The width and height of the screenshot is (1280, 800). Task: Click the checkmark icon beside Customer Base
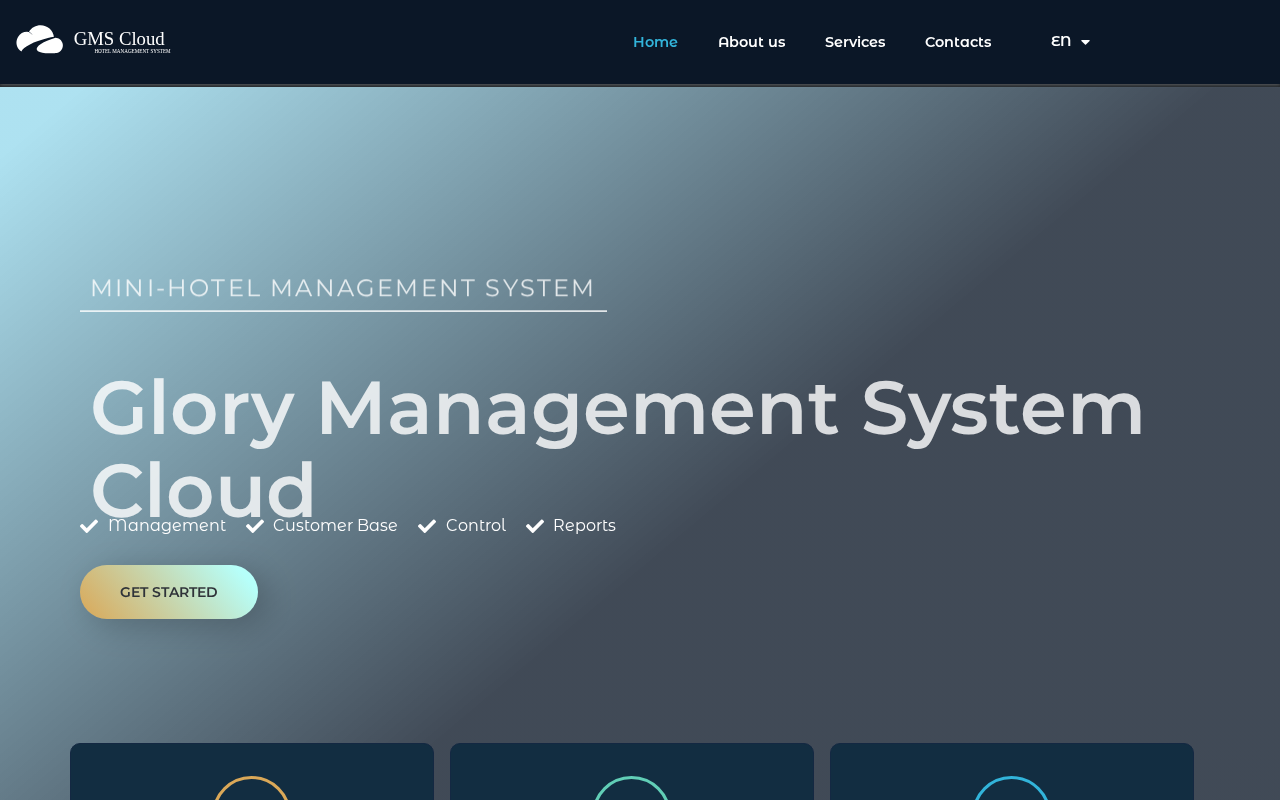[255, 526]
